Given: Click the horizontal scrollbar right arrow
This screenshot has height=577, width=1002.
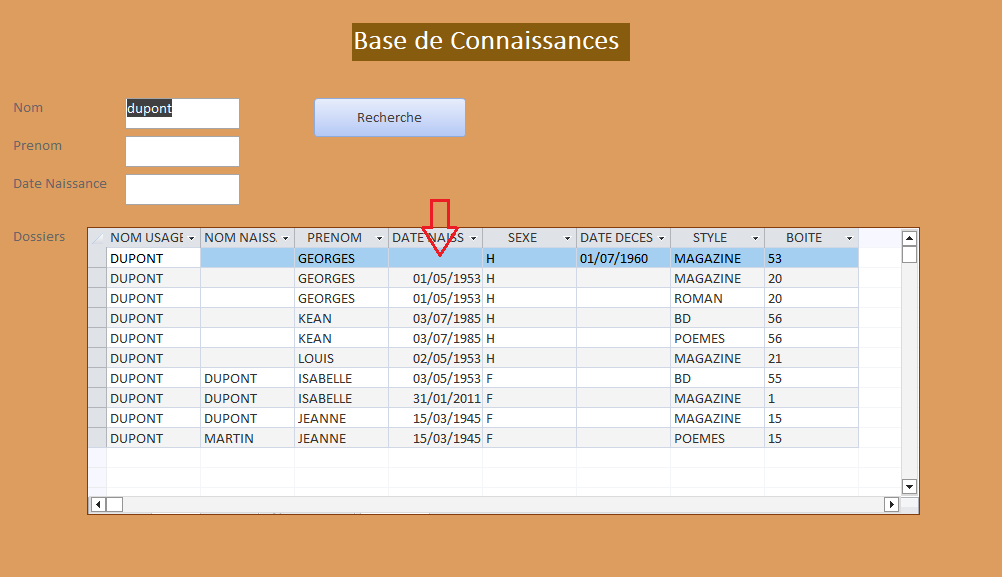Looking at the screenshot, I should pyautogui.click(x=891, y=504).
